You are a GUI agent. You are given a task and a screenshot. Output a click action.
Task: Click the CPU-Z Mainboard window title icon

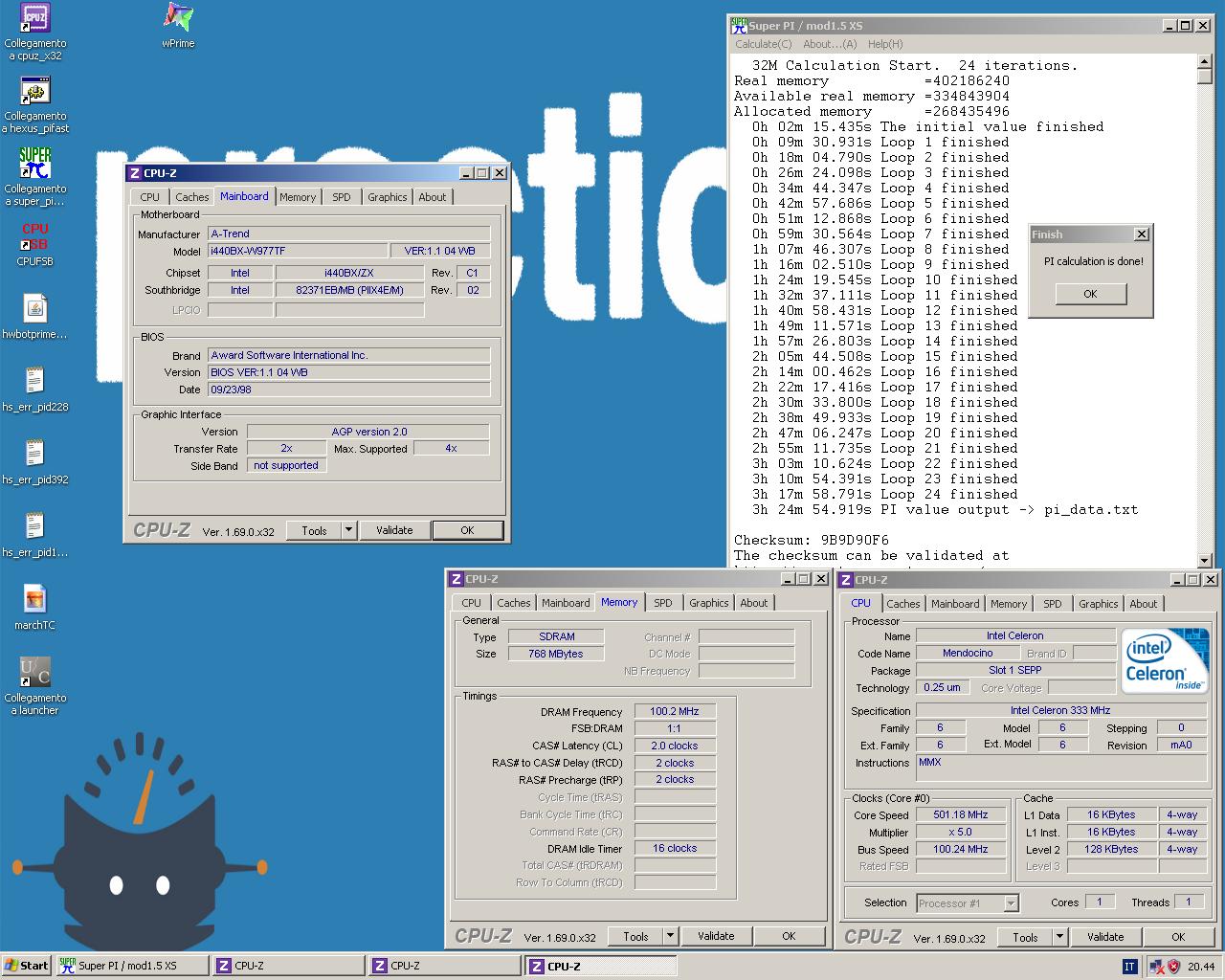(x=134, y=173)
